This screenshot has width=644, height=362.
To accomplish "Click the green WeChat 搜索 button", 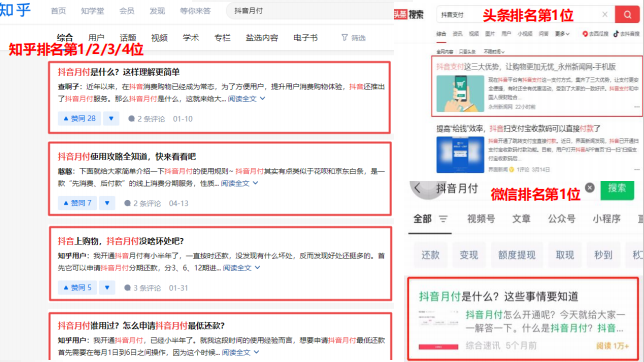I will (617, 190).
